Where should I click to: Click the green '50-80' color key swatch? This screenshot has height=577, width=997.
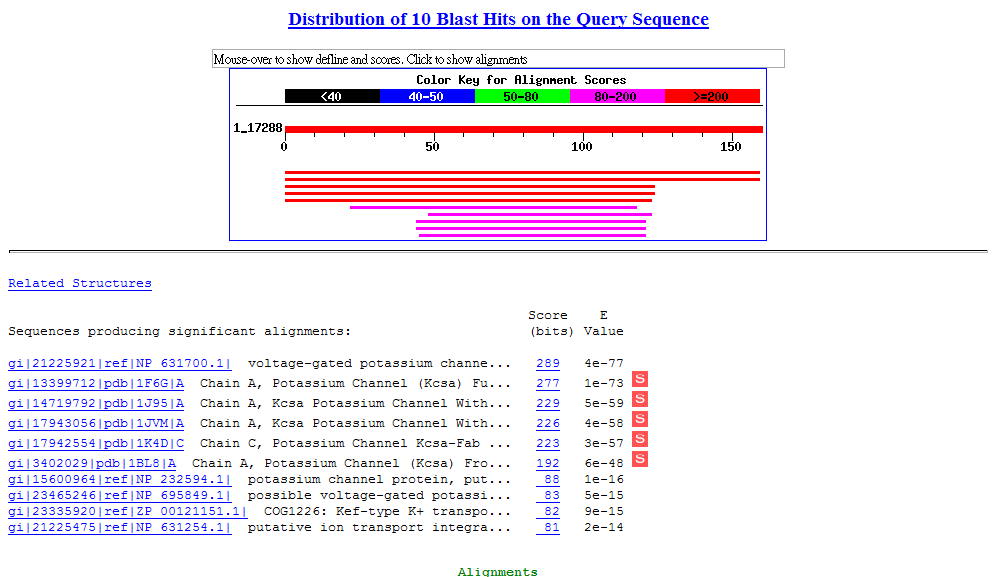(x=522, y=96)
